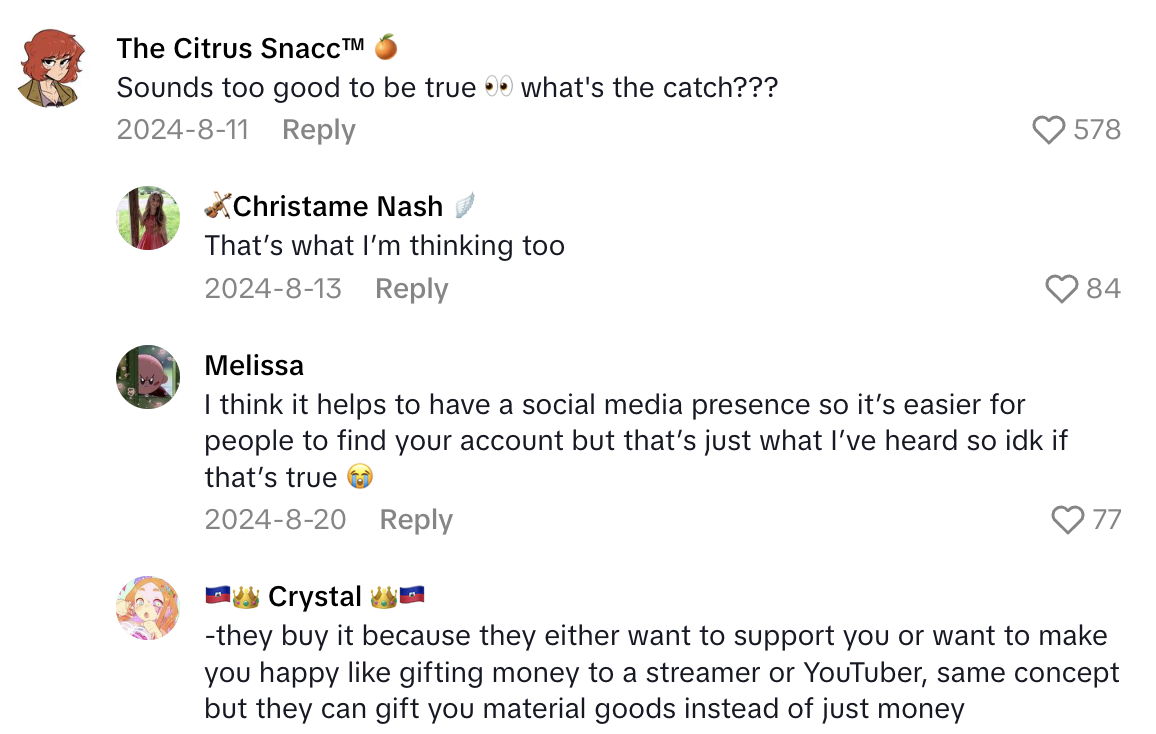
Task: Open Christame Nash's avatar
Action: pos(148,218)
